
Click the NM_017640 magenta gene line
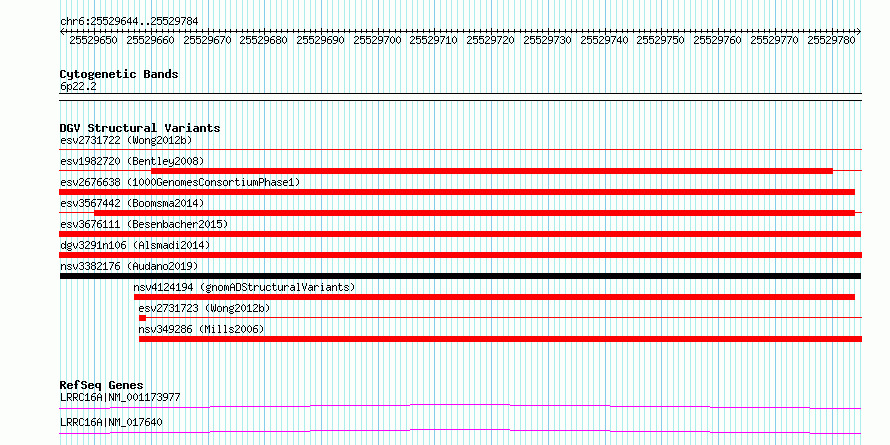tap(460, 431)
